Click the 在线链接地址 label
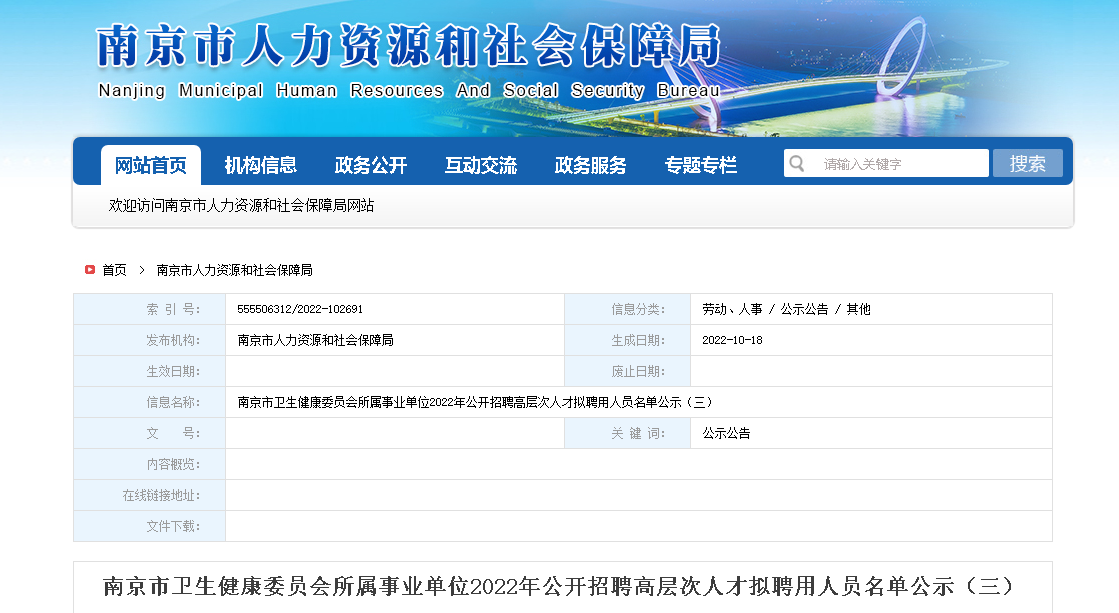This screenshot has height=613, width=1119. point(161,495)
